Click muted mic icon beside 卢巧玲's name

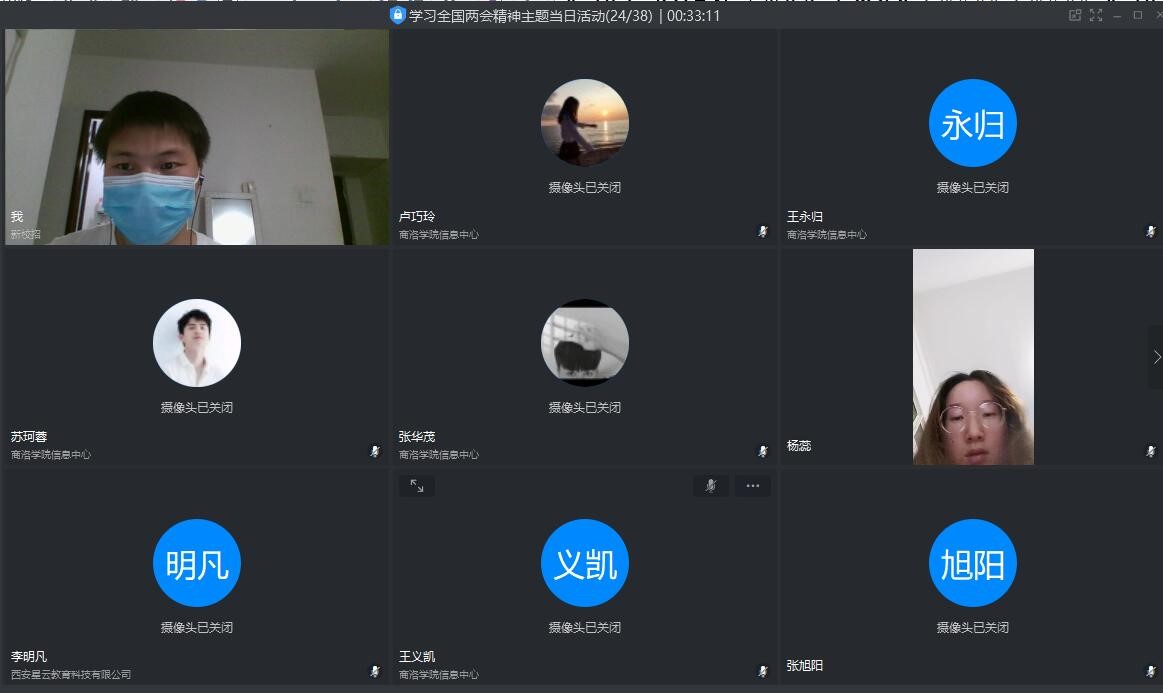coord(763,231)
